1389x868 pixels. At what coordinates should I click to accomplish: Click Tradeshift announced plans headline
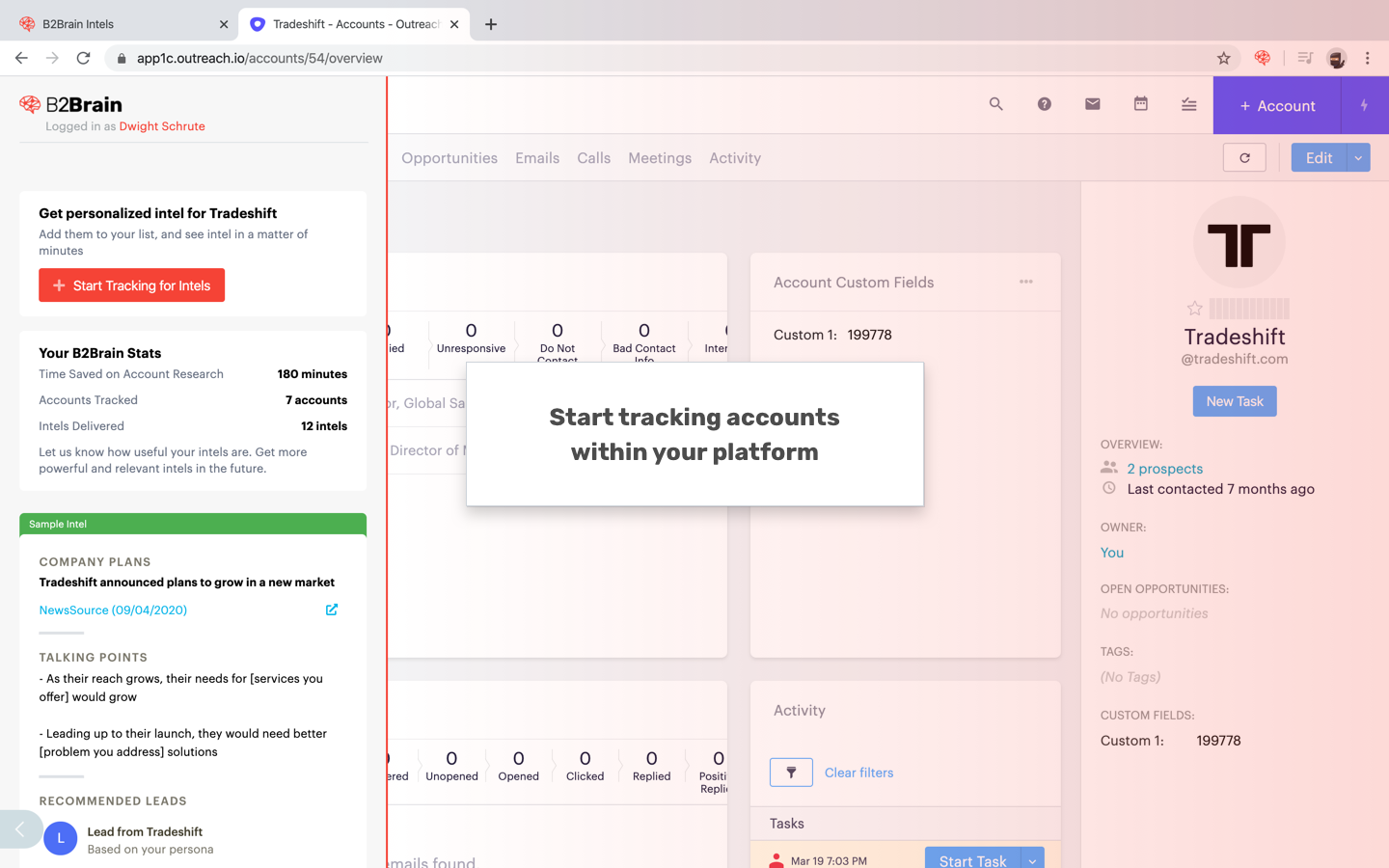pyautogui.click(x=187, y=583)
